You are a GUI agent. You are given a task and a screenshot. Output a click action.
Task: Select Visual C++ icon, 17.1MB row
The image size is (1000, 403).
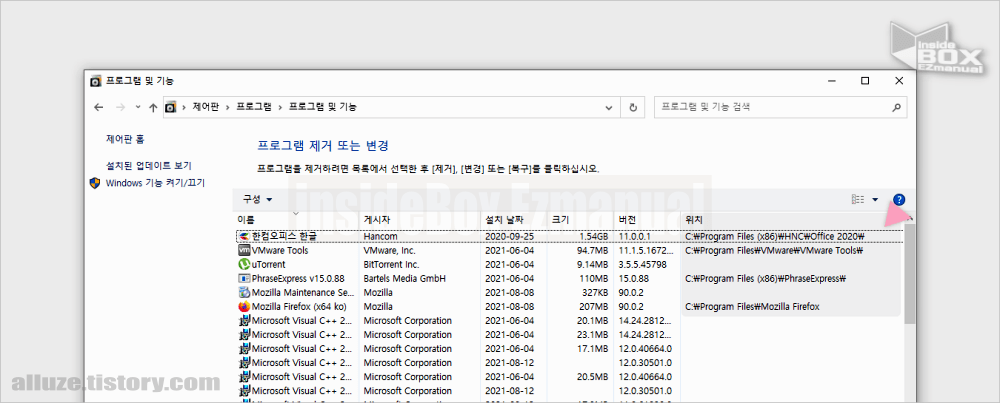click(244, 349)
